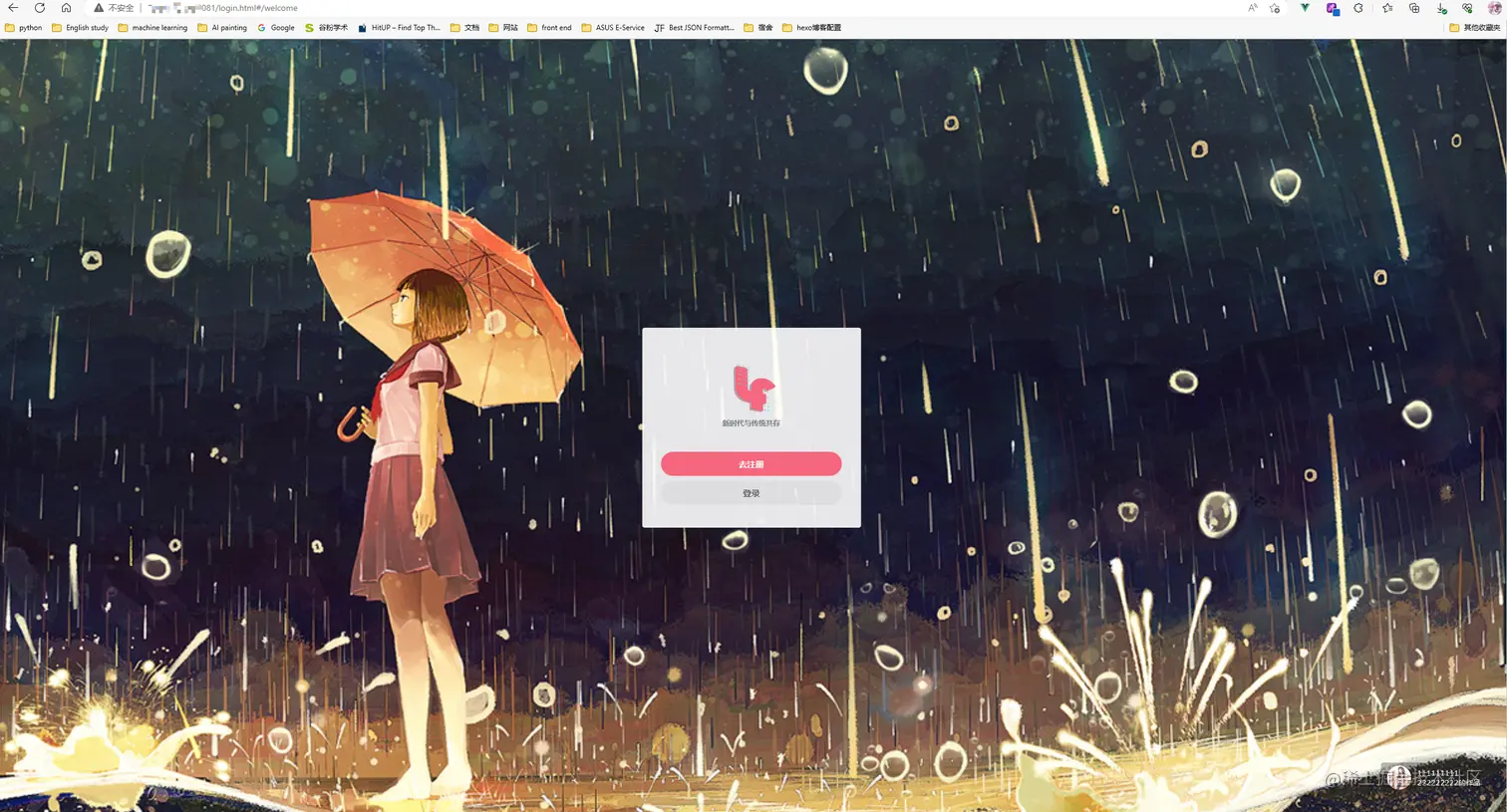1507x812 pixels.
Task: Click the gray 登录 login button
Action: click(x=751, y=493)
